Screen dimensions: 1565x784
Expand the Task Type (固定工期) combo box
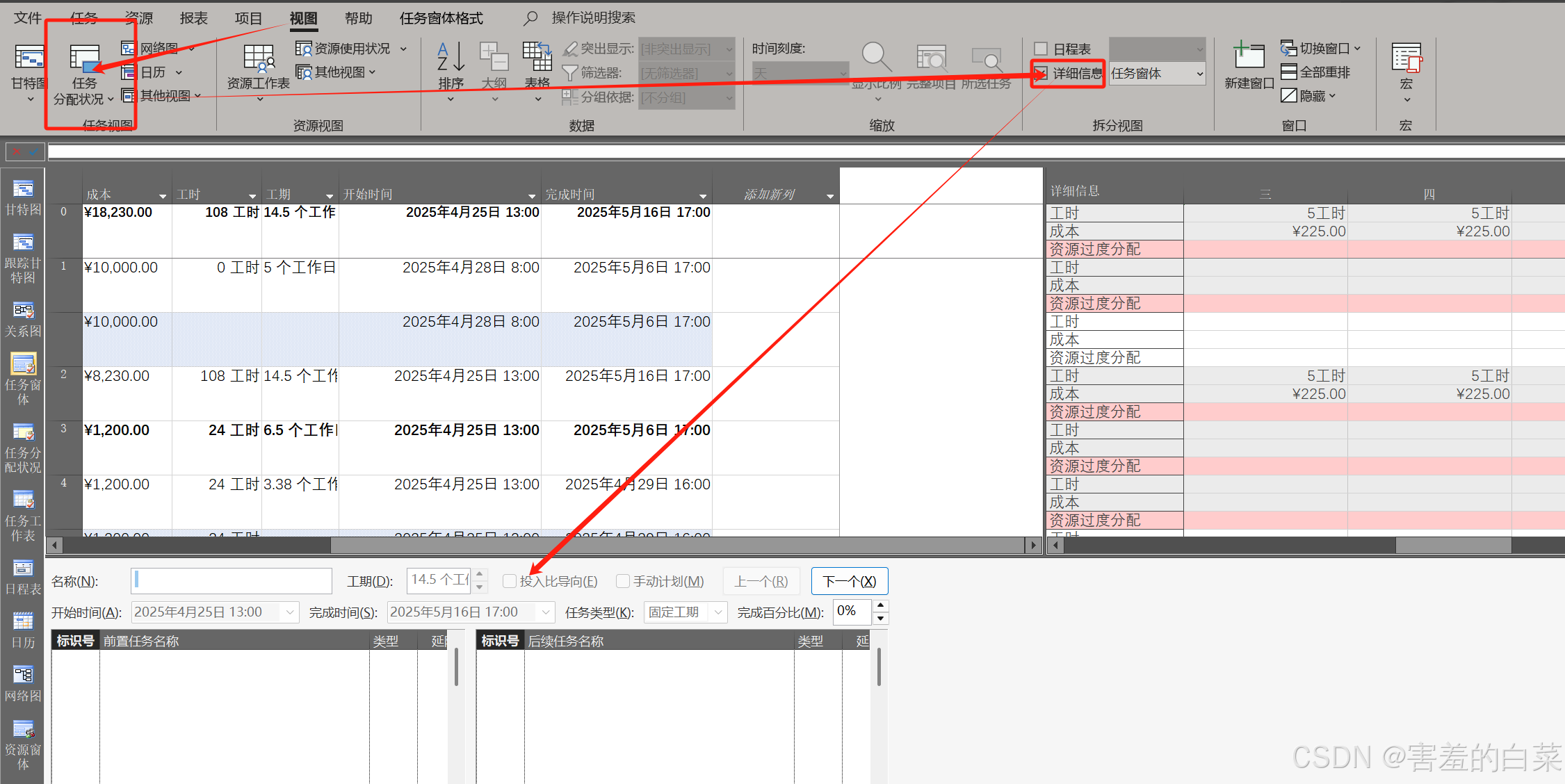(718, 612)
